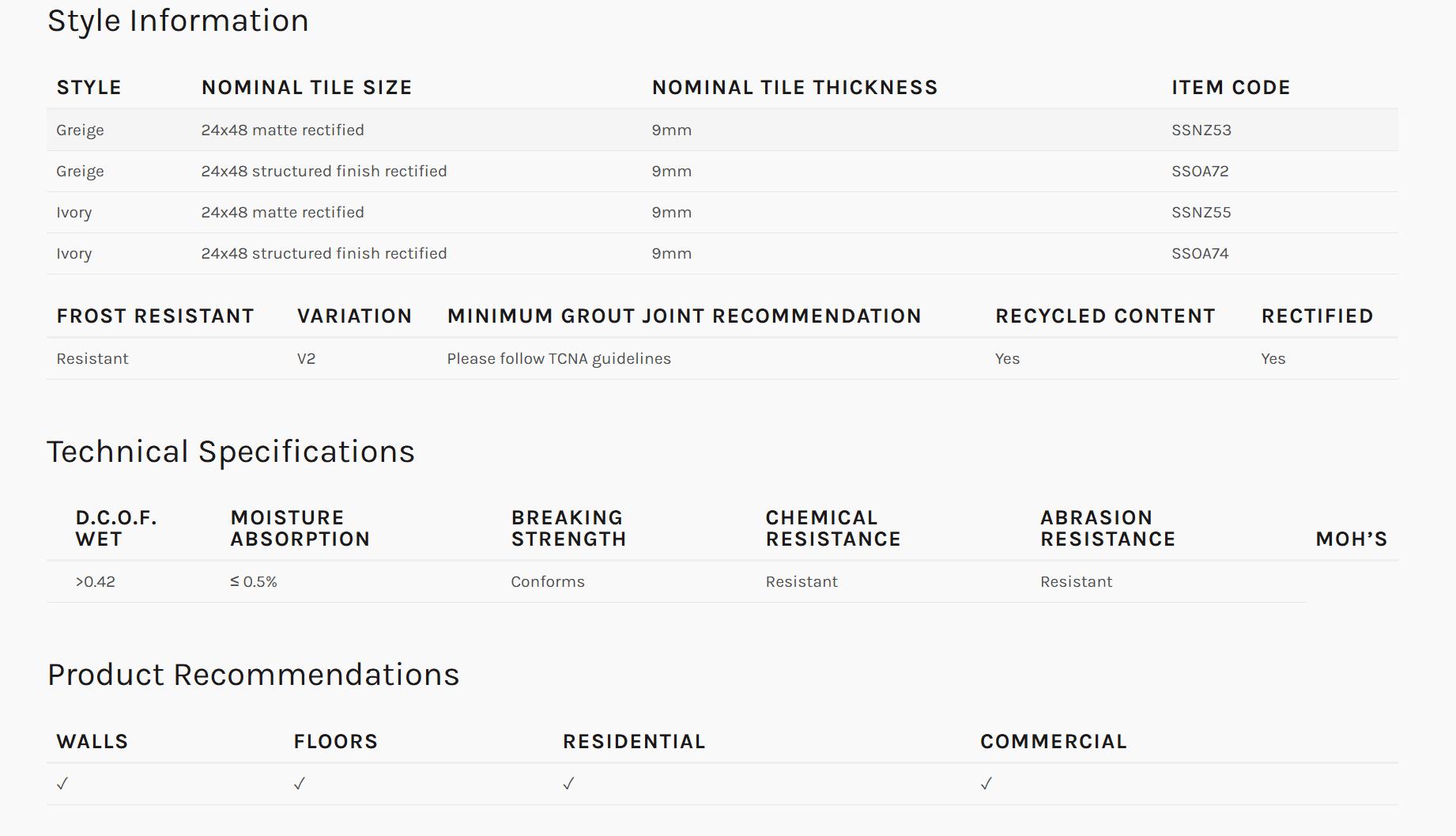1456x836 pixels.
Task: Click the MOH'S column header
Action: 1352,539
